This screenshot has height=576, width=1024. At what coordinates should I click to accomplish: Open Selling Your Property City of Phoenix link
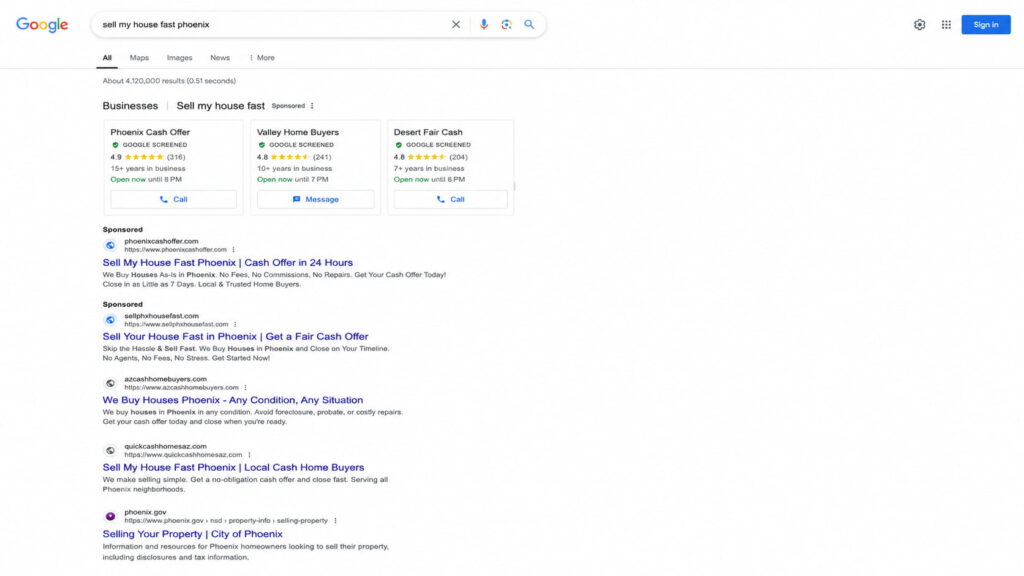[193, 534]
